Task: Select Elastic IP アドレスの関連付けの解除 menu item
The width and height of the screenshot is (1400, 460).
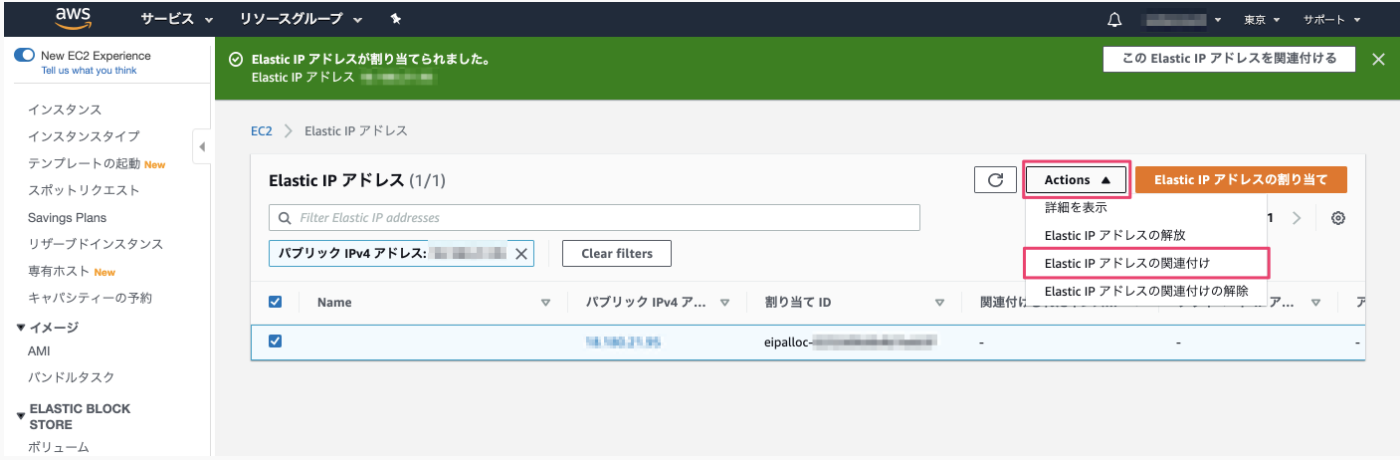Action: (x=1146, y=291)
